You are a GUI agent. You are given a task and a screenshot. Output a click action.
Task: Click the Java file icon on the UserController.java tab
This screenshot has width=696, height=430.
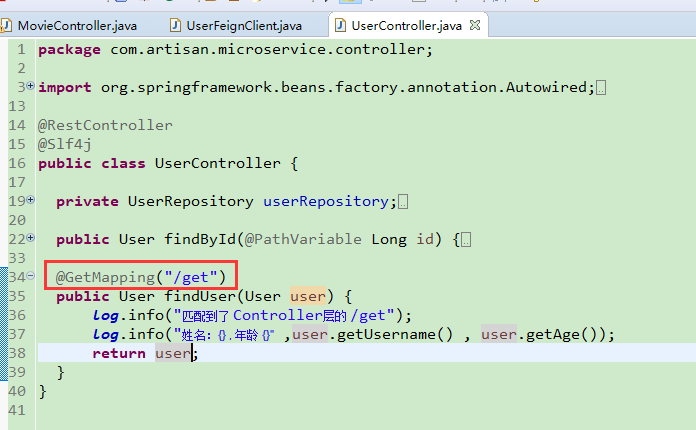[340, 25]
